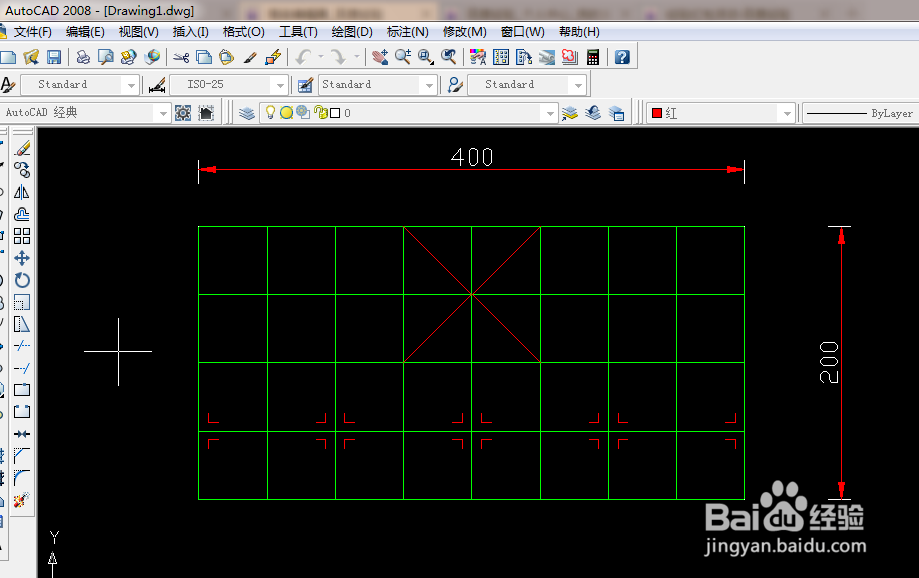Viewport: 919px width, 578px height.
Task: Select the Trim tool
Action: point(22,346)
